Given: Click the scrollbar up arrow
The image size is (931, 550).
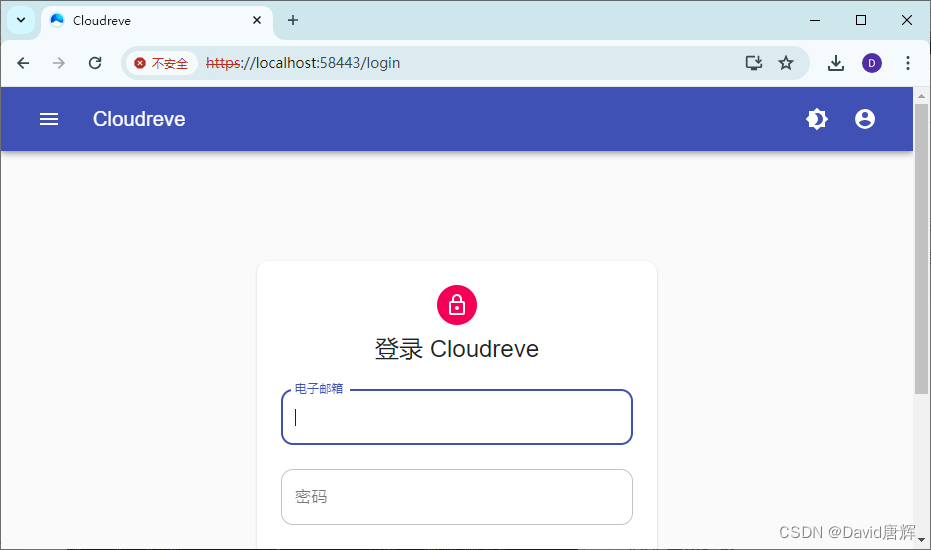Looking at the screenshot, I should pos(921,96).
